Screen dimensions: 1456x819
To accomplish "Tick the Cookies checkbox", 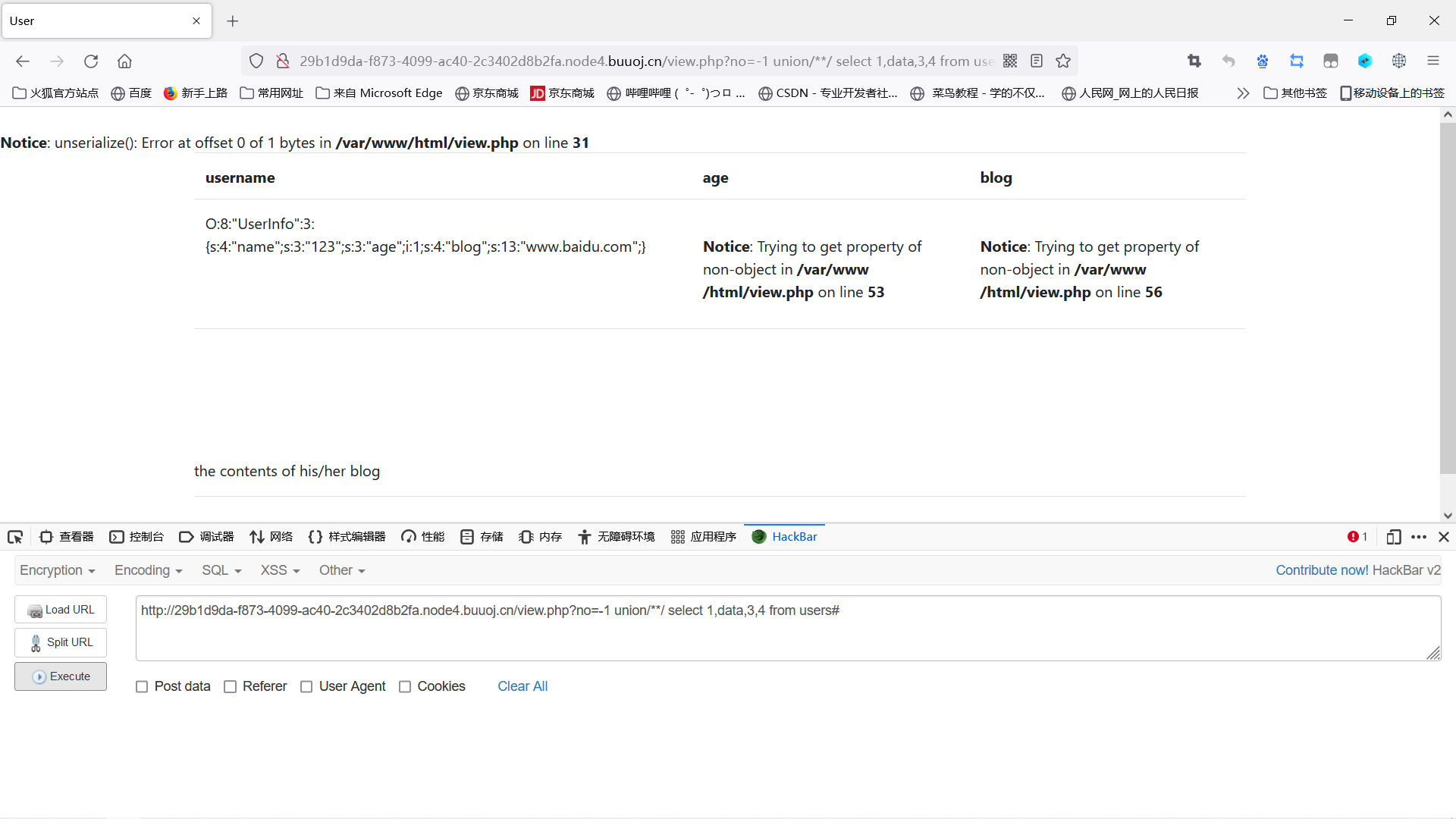I will [x=405, y=687].
